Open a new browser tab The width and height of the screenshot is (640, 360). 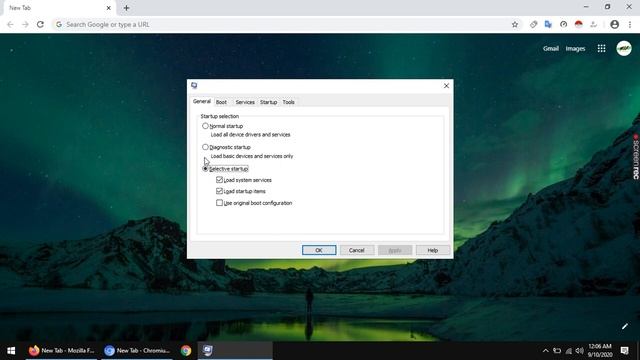pyautogui.click(x=127, y=8)
